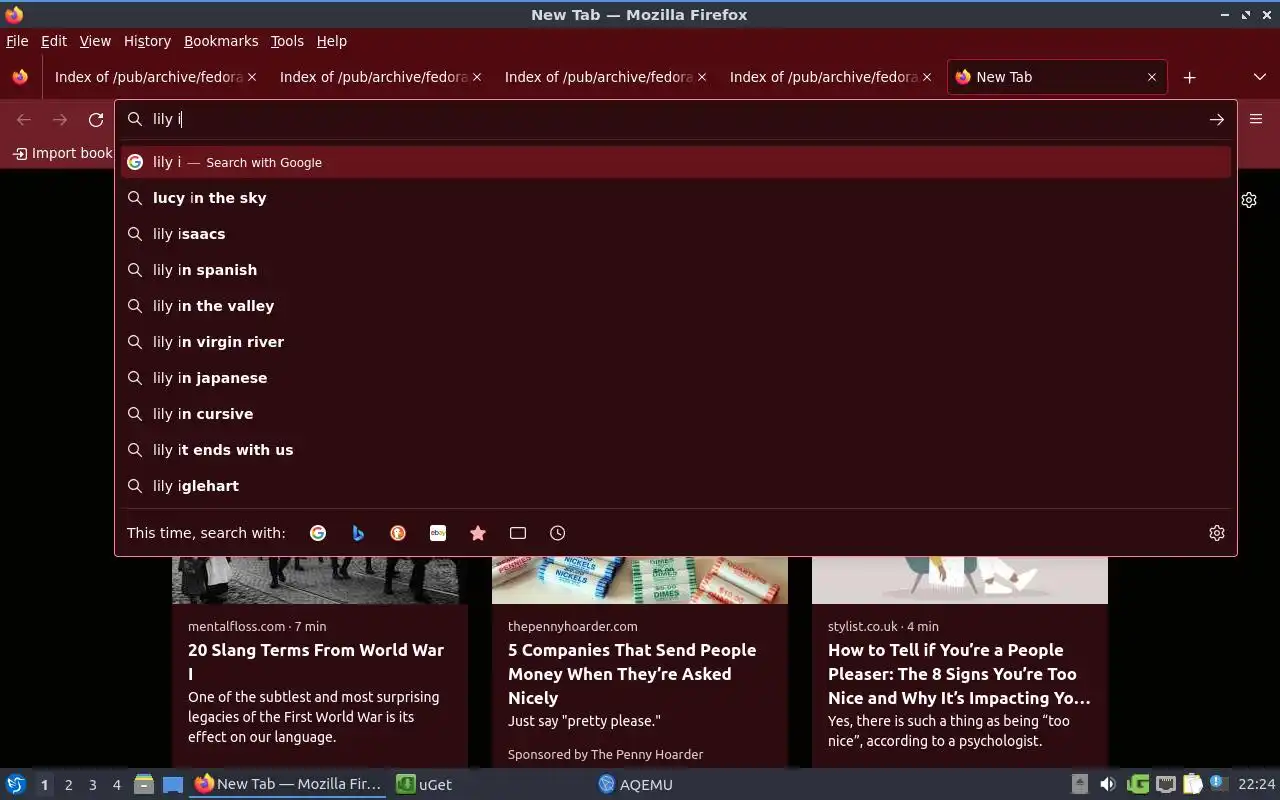Viewport: 1280px width, 800px height.
Task: Switch to workspace 4 in taskbar
Action: pos(116,785)
